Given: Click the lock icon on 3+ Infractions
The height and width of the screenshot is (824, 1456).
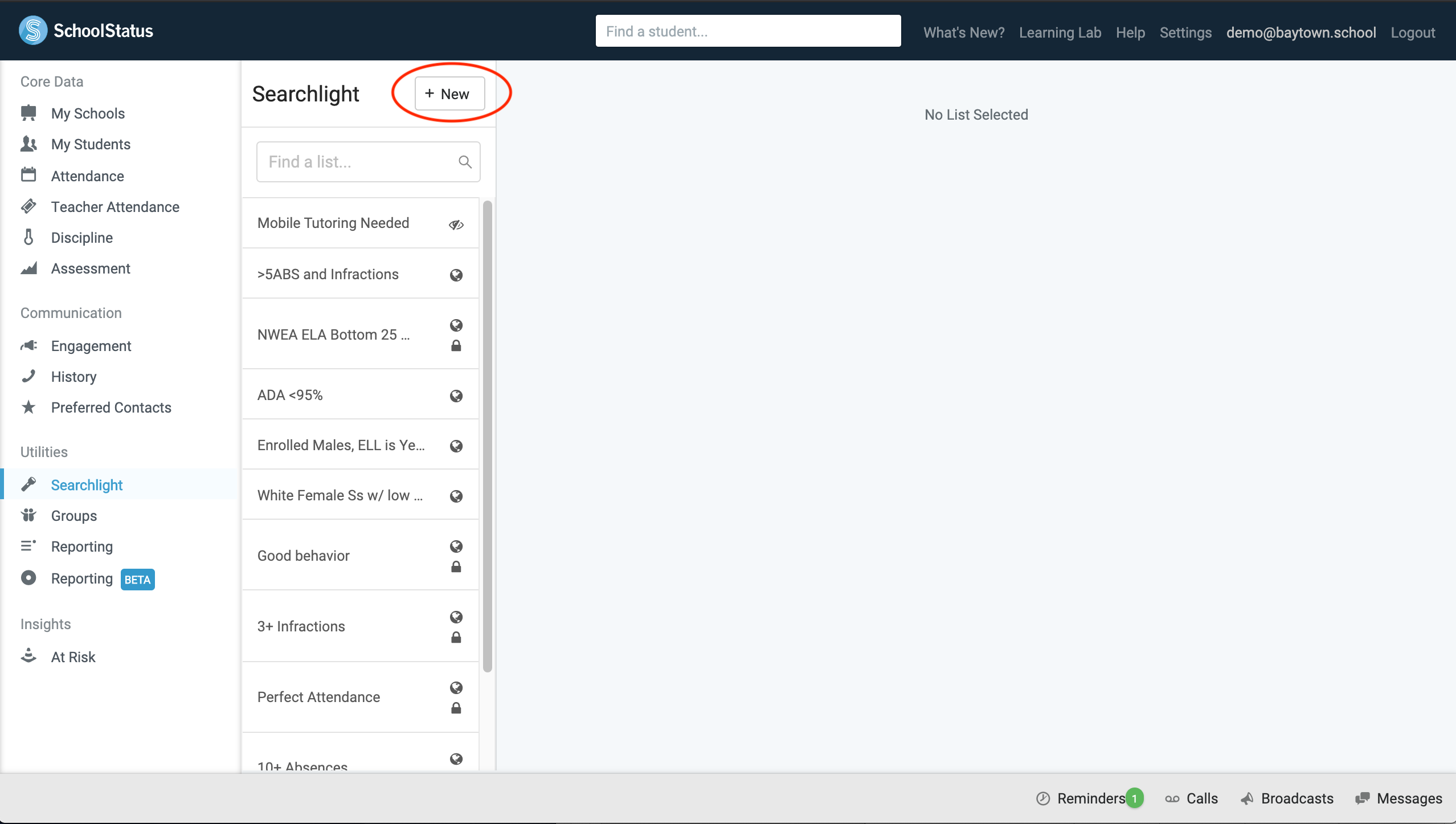Looking at the screenshot, I should (456, 638).
